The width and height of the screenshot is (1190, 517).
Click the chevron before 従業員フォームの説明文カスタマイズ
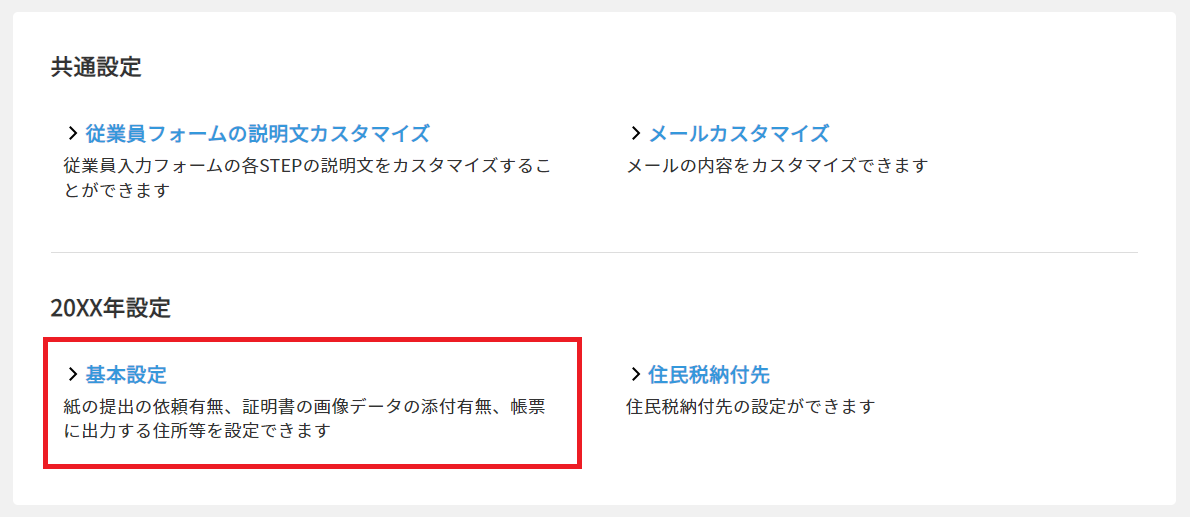(x=72, y=133)
